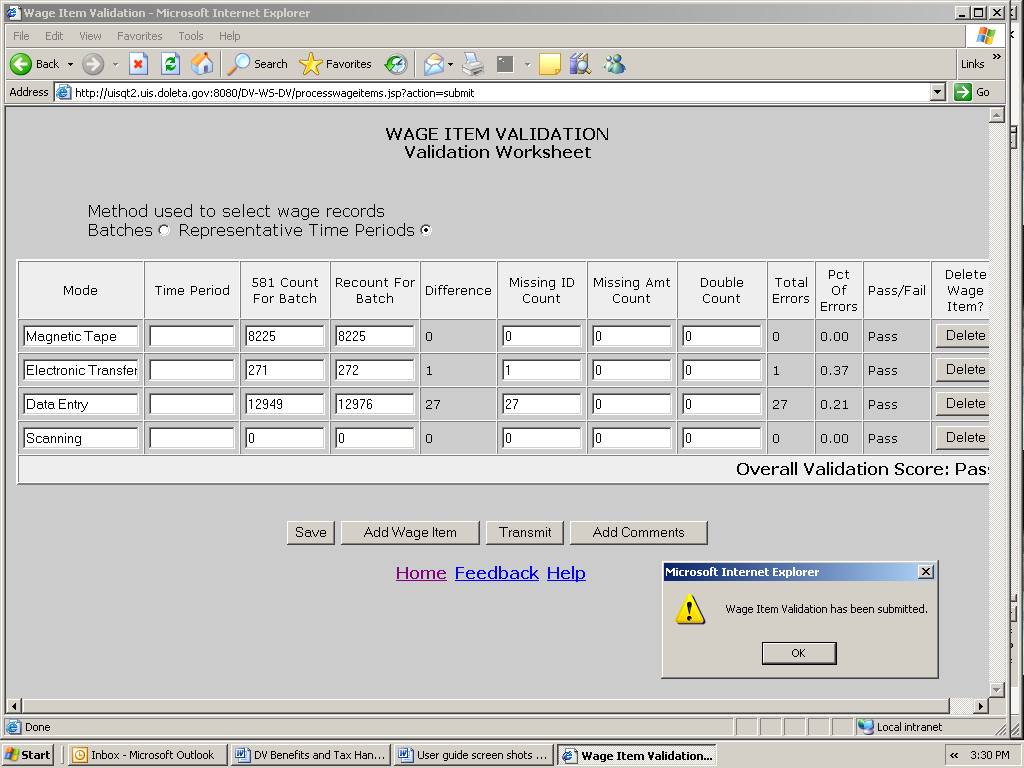Click the Refresh page icon
The width and height of the screenshot is (1024, 768).
click(170, 64)
